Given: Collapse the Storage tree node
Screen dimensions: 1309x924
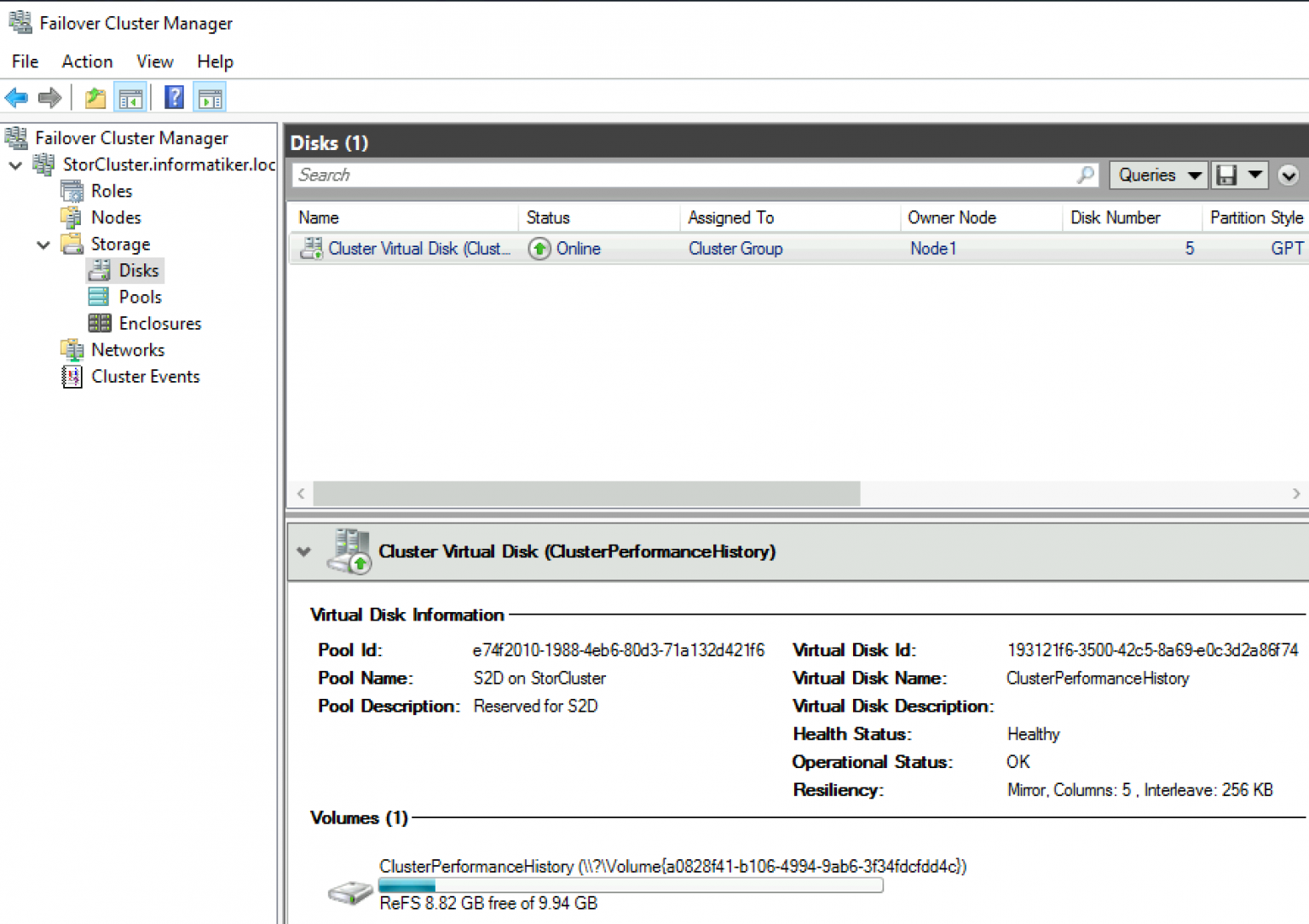Looking at the screenshot, I should click(x=43, y=245).
